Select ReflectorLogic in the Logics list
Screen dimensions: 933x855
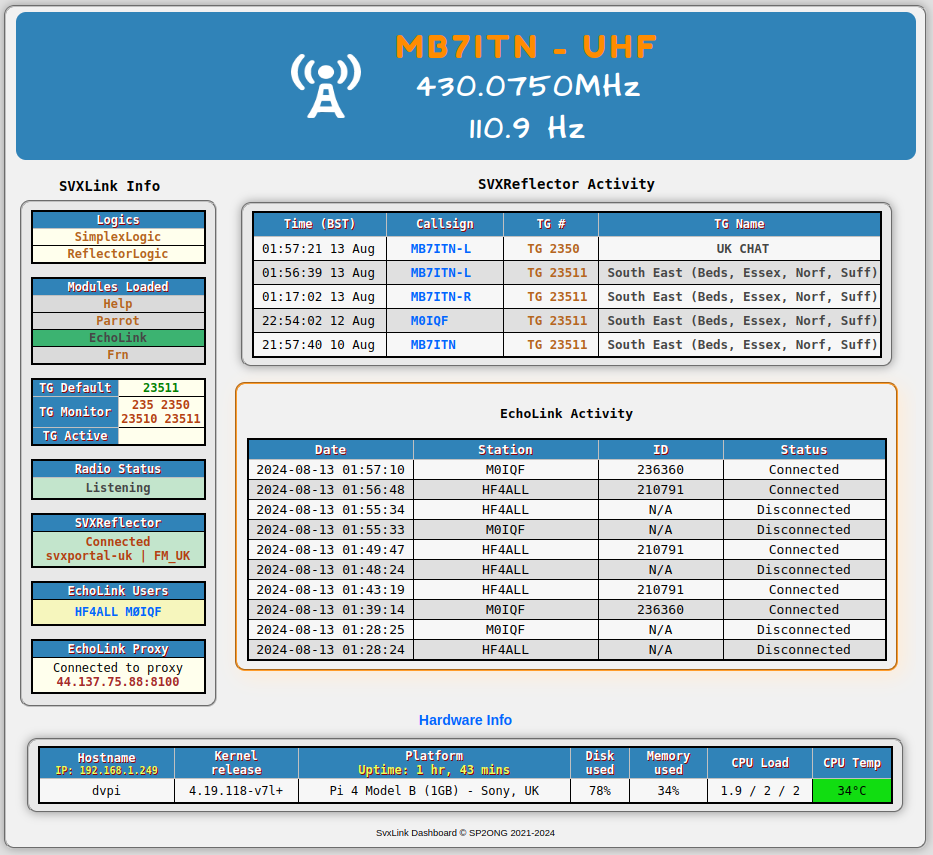tap(118, 254)
